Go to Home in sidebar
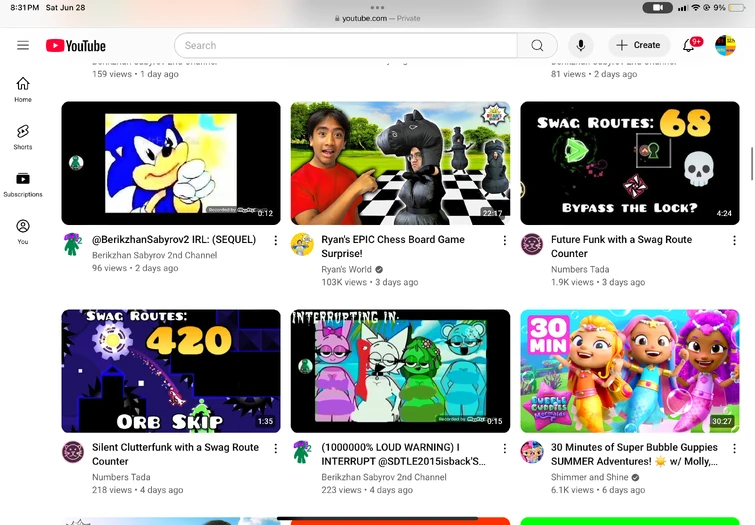 pos(23,90)
